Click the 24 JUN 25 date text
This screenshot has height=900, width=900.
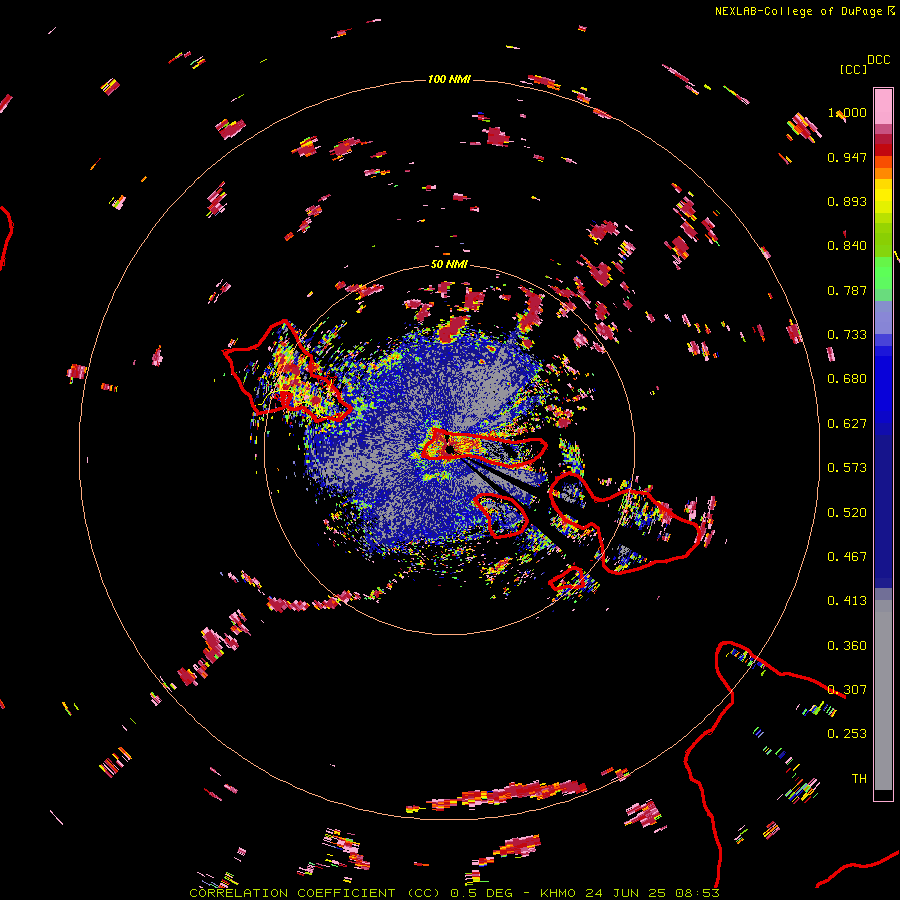(625, 893)
